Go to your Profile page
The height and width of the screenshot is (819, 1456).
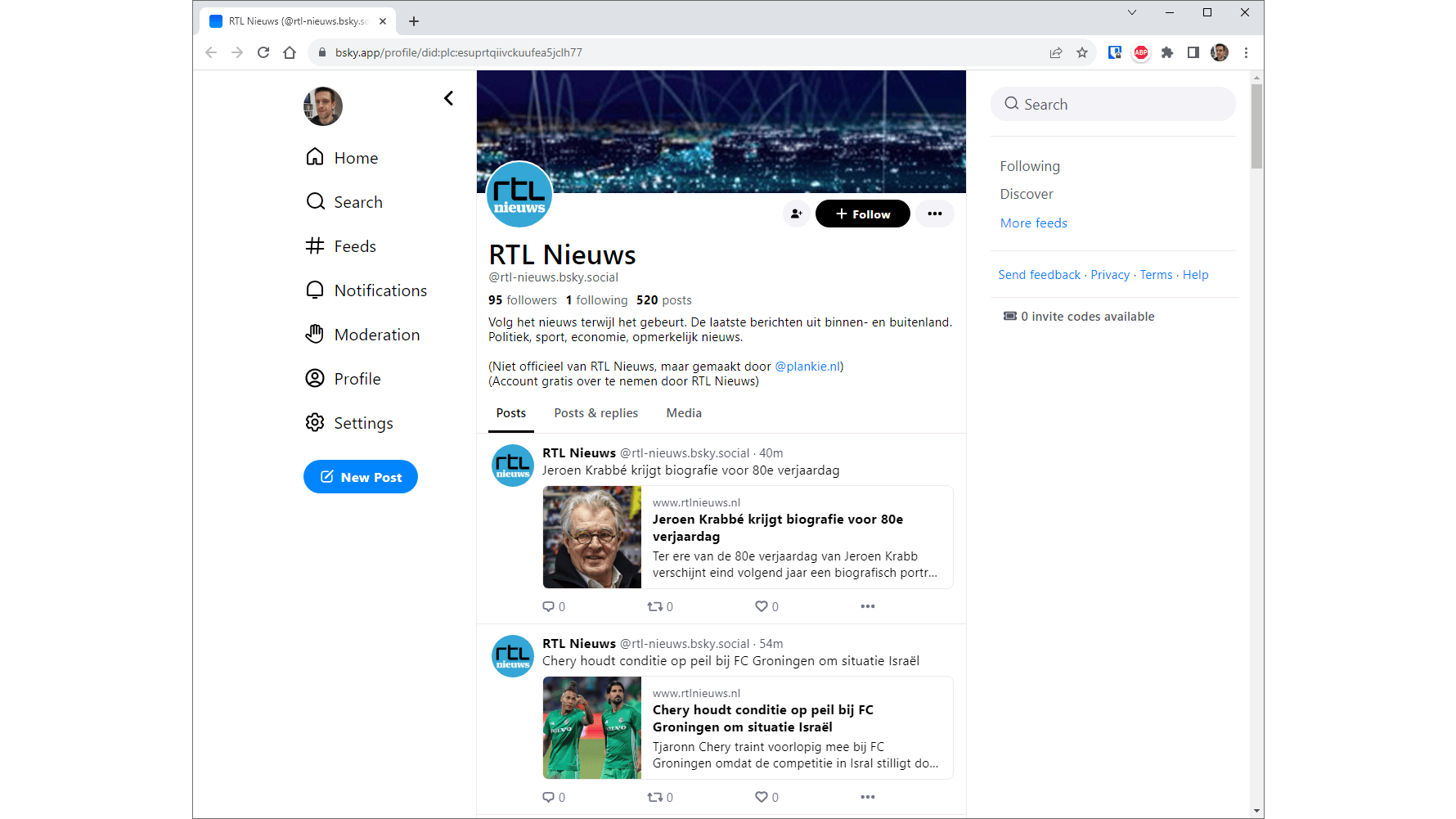pos(343,379)
